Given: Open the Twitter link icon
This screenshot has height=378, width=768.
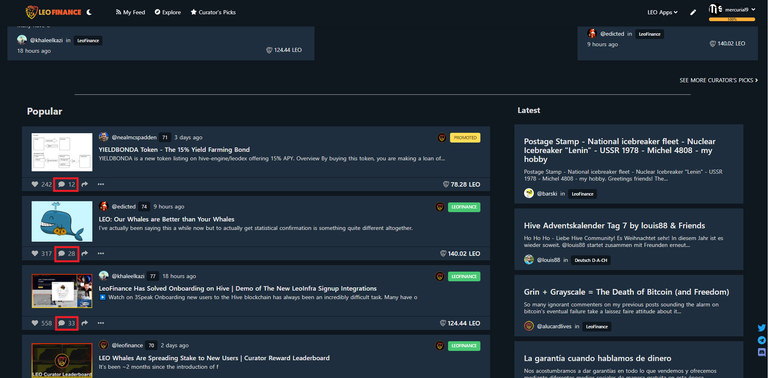Looking at the screenshot, I should pos(761,329).
